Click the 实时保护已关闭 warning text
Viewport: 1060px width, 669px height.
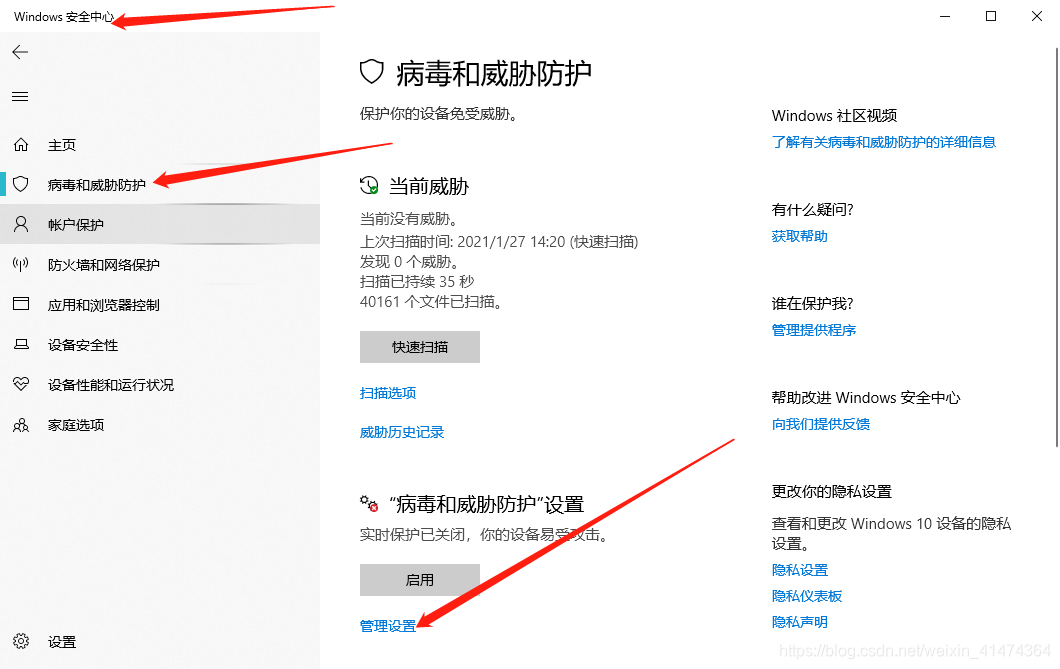(485, 535)
